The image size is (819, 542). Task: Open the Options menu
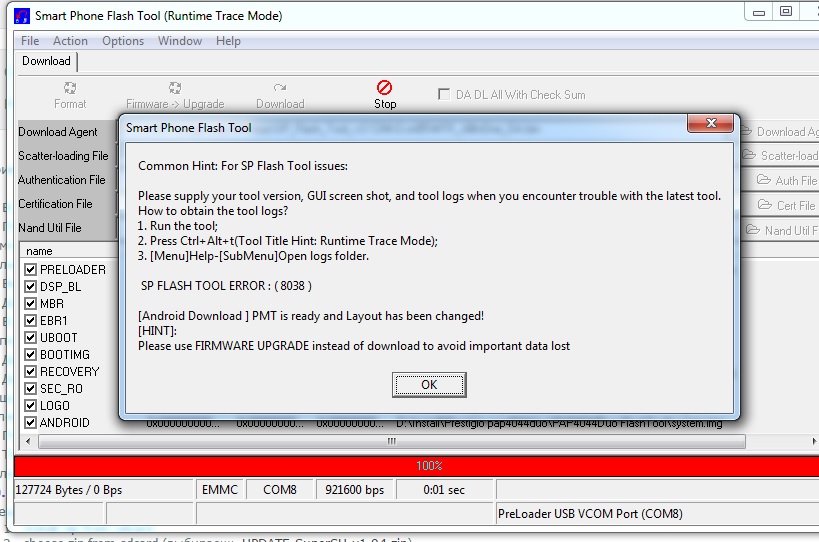pos(123,41)
